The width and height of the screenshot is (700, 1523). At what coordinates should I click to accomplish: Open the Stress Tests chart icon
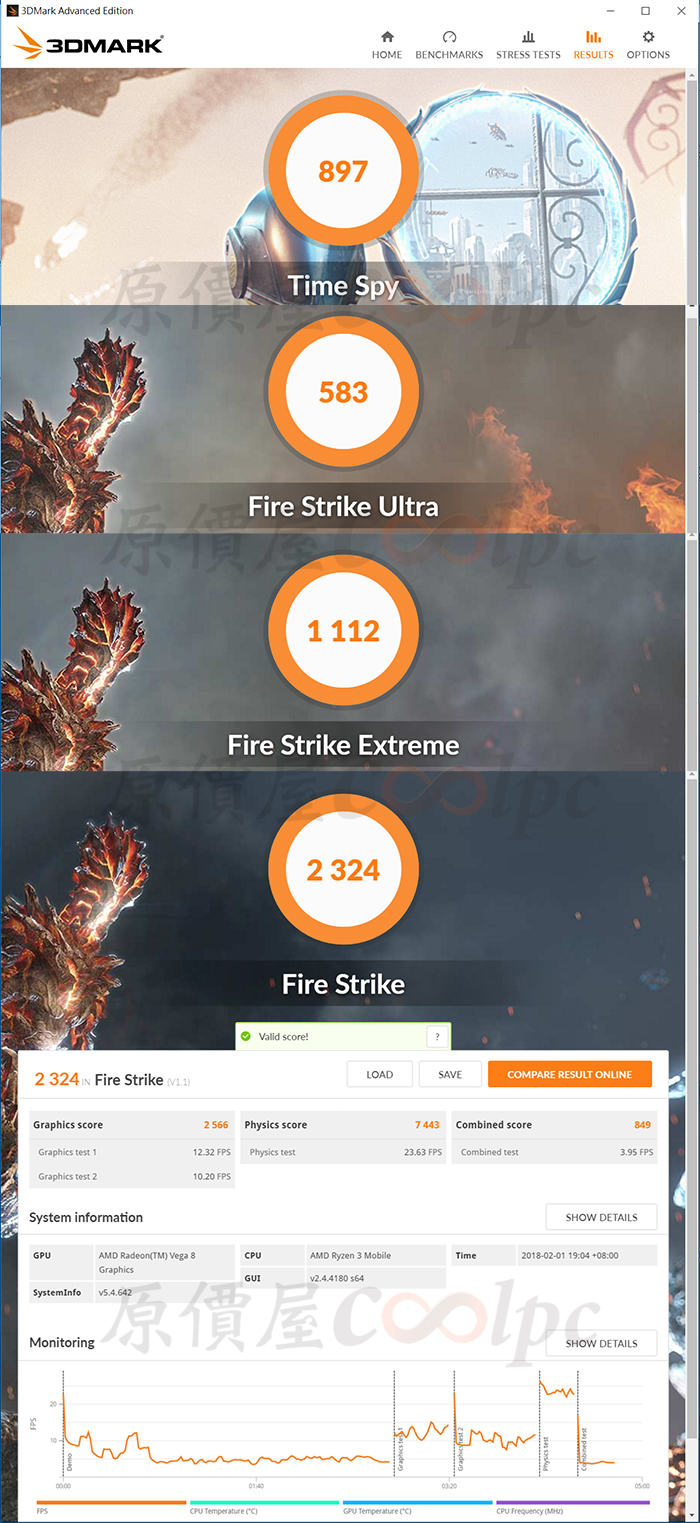[528, 37]
